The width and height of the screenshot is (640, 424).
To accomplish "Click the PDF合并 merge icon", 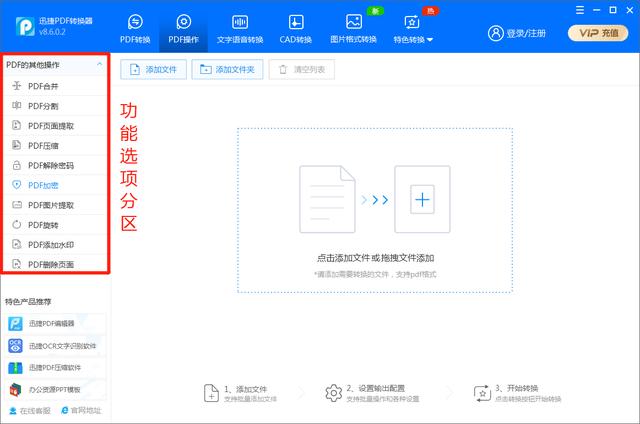I will [17, 86].
